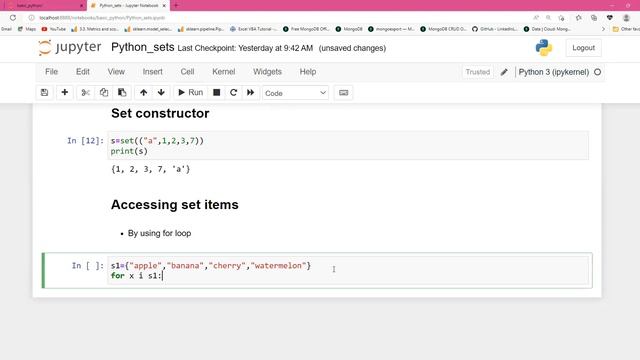The width and height of the screenshot is (640, 360).
Task: Click the Set constructor heading
Action: click(x=160, y=113)
